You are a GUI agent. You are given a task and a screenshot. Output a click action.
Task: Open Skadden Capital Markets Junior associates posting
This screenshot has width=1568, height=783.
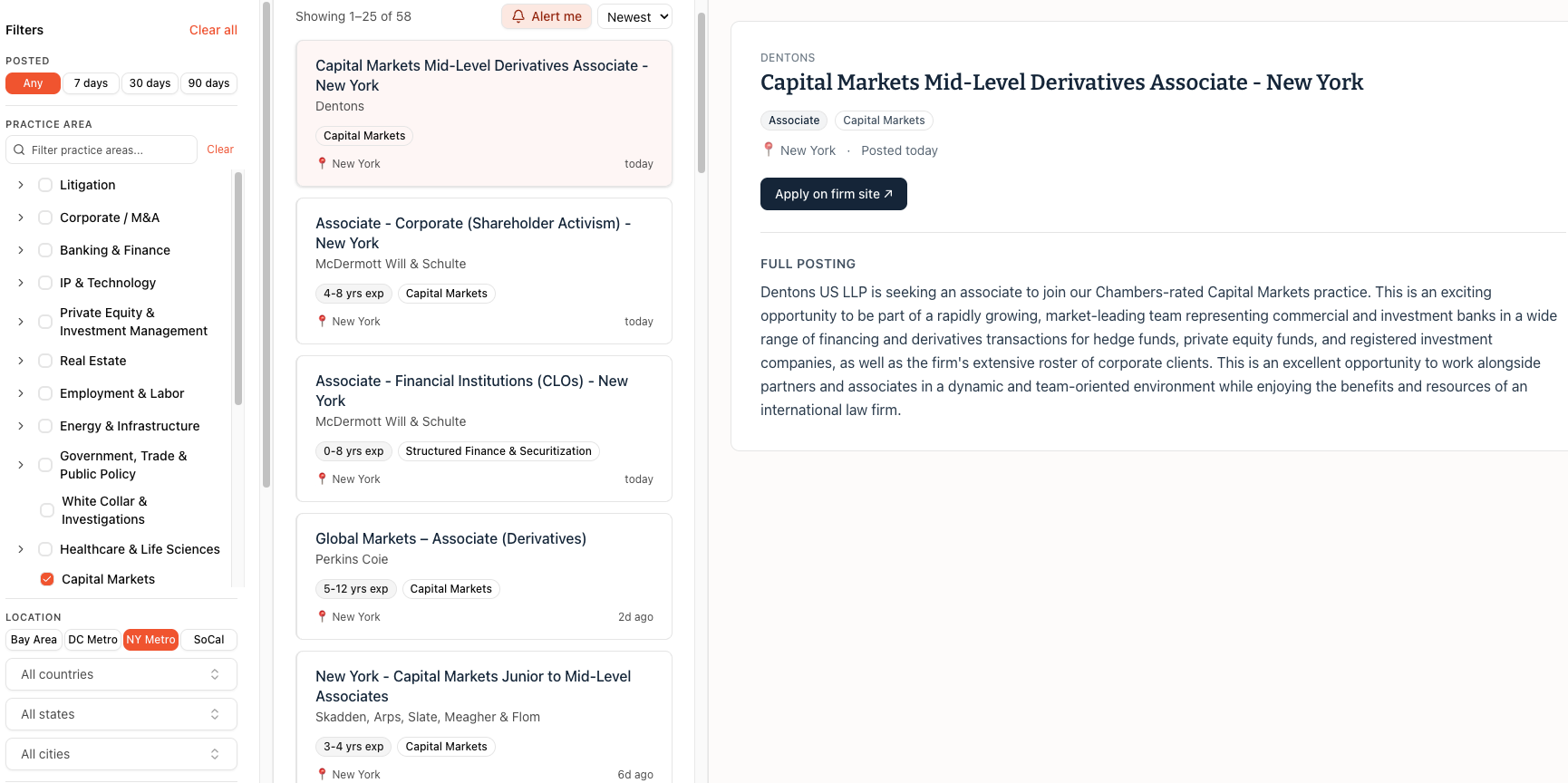pos(484,718)
